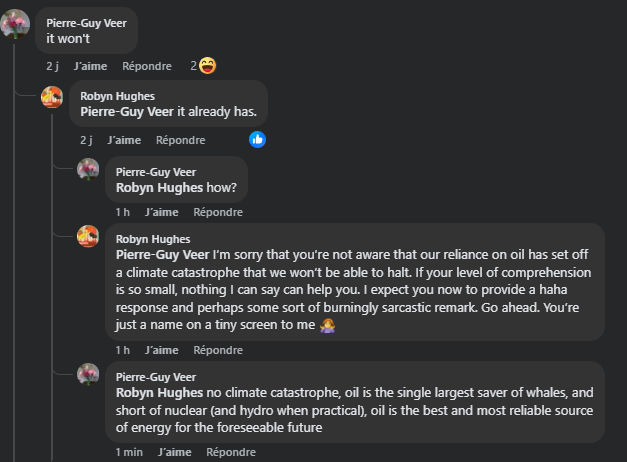Image resolution: width=627 pixels, height=462 pixels.
Task: Click Répondre under 'it already has'
Action: click(181, 140)
